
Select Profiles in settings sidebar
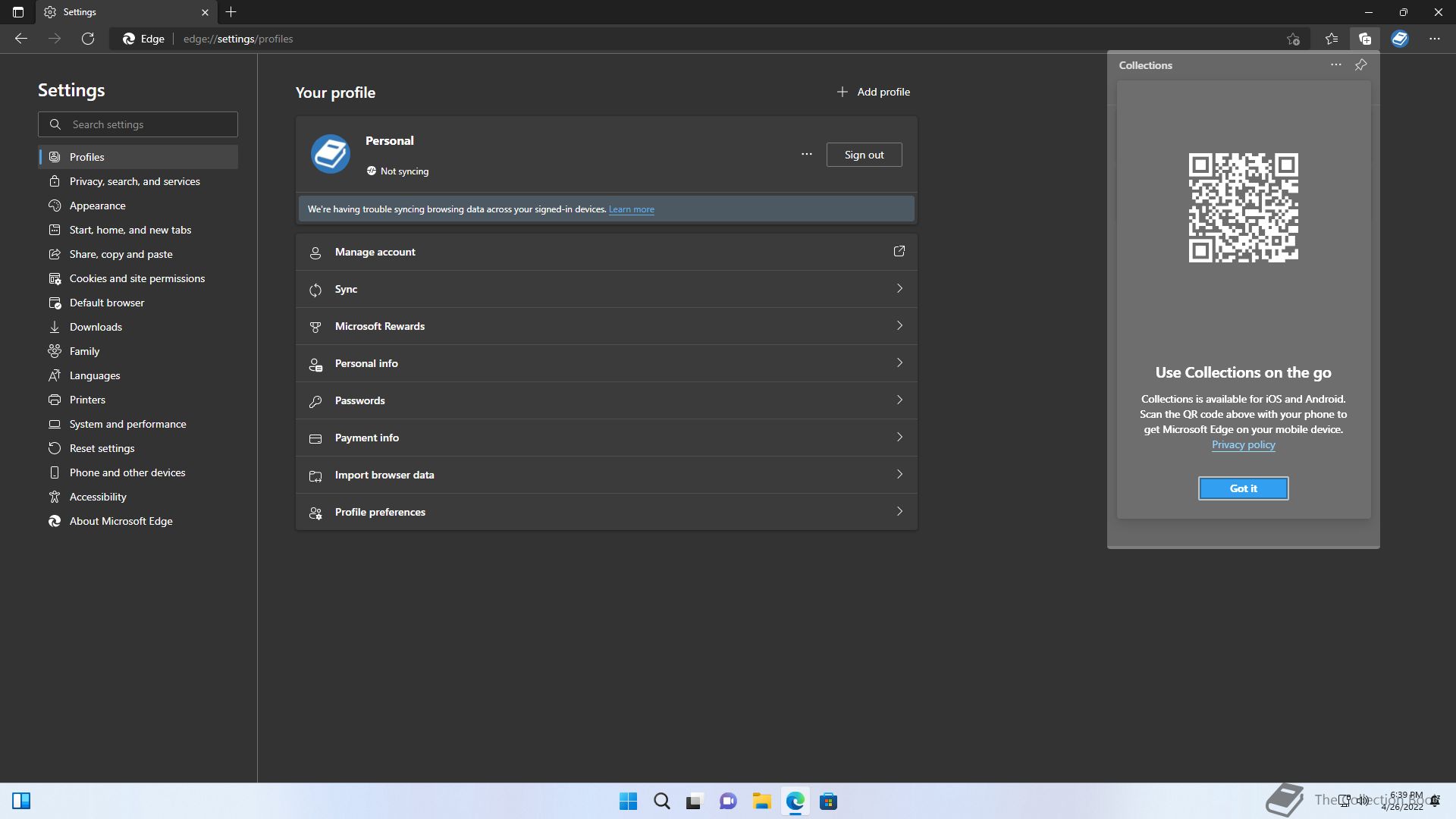tap(138, 157)
